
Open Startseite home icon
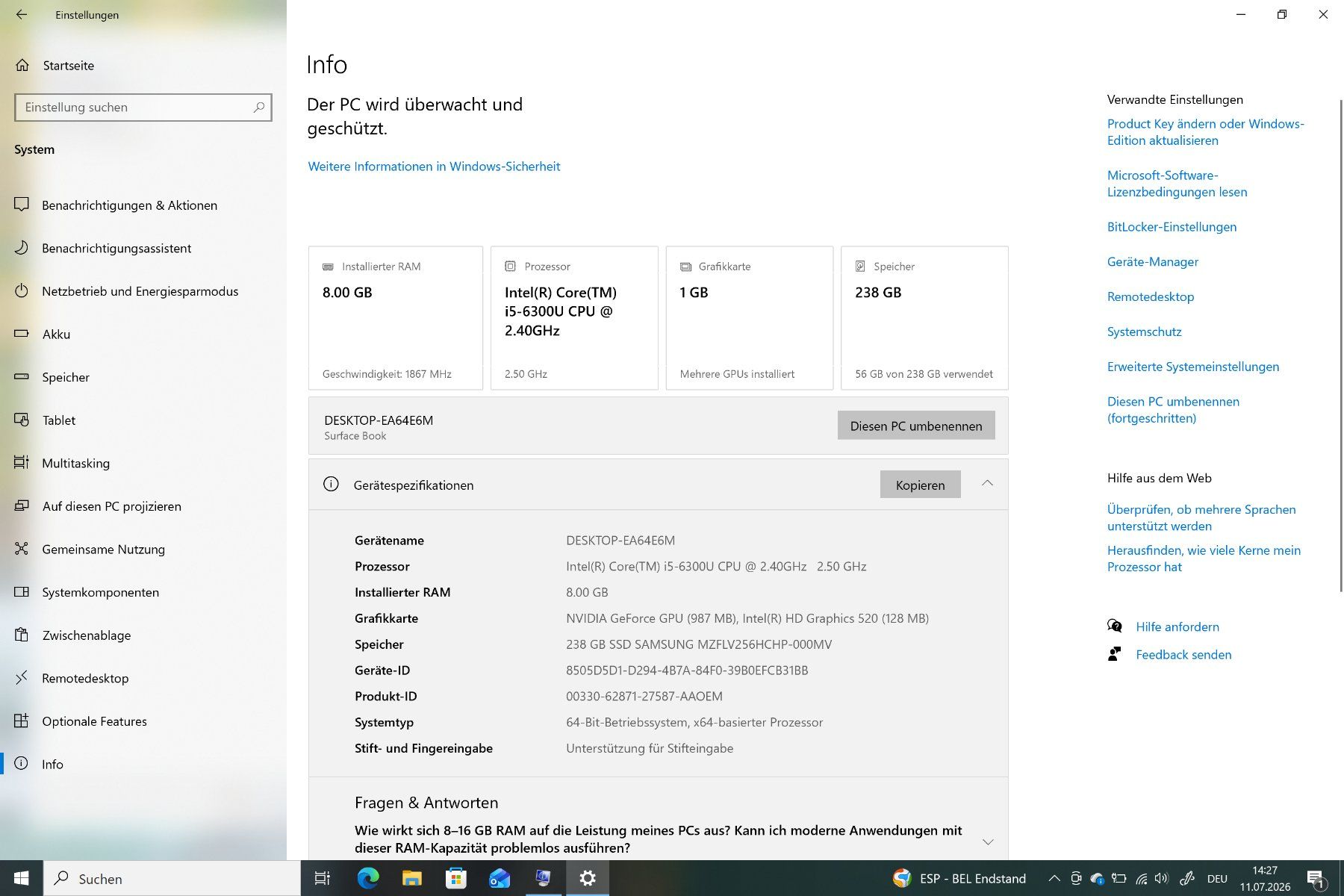(x=22, y=65)
